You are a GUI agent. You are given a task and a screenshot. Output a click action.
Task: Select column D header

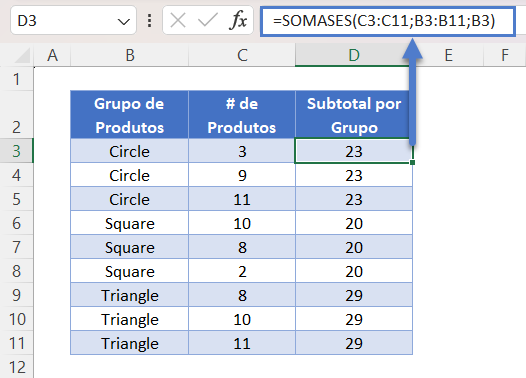[354, 55]
